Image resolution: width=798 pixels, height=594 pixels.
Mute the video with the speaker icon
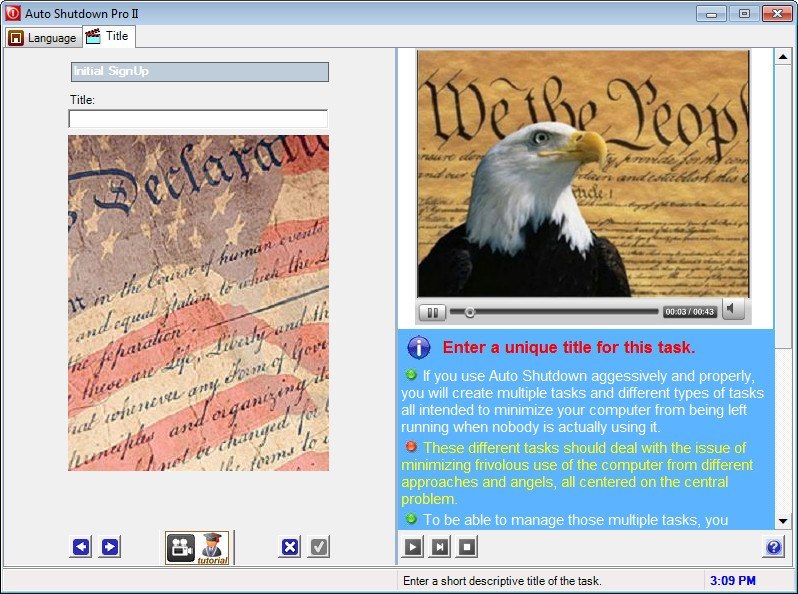(733, 309)
